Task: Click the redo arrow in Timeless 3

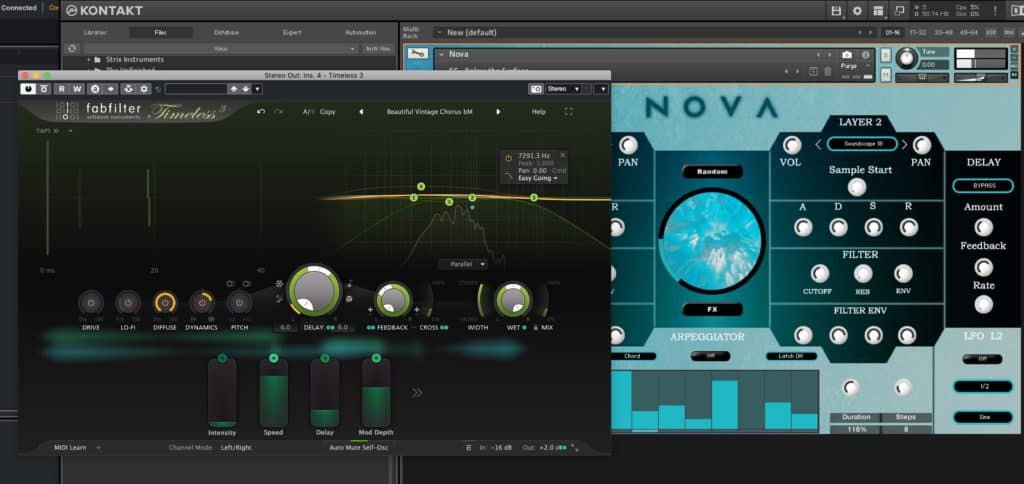Action: click(x=279, y=112)
